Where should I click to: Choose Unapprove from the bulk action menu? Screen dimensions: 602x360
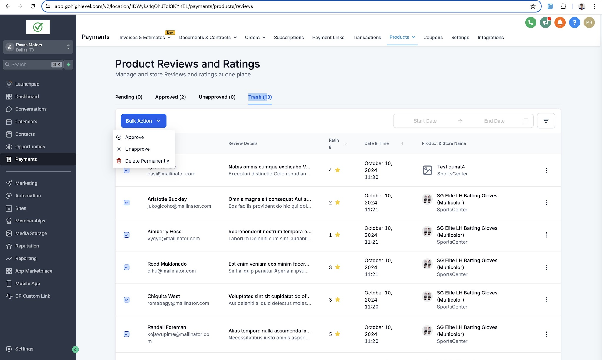[144, 149]
